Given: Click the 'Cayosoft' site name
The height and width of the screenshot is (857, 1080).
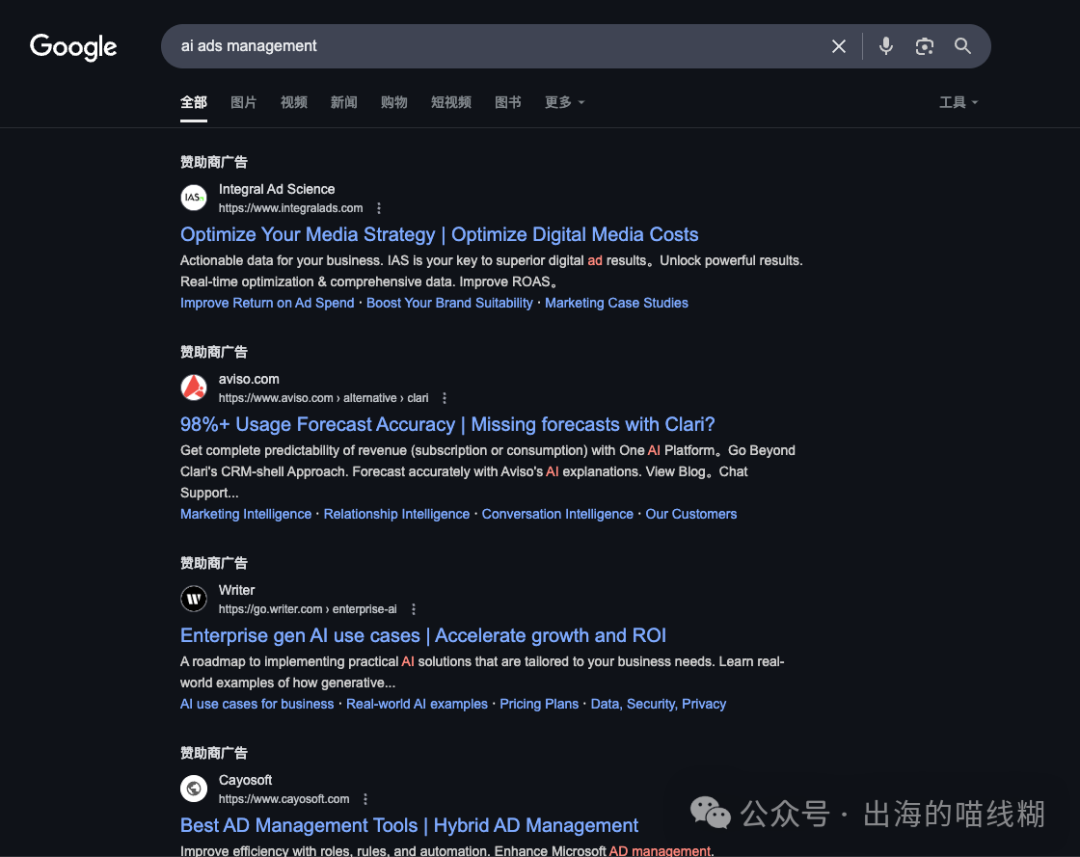Looking at the screenshot, I should coord(245,780).
